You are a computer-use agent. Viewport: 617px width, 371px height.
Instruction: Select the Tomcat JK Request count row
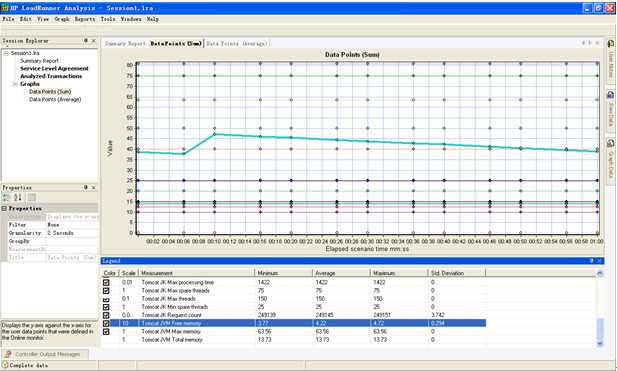point(294,315)
